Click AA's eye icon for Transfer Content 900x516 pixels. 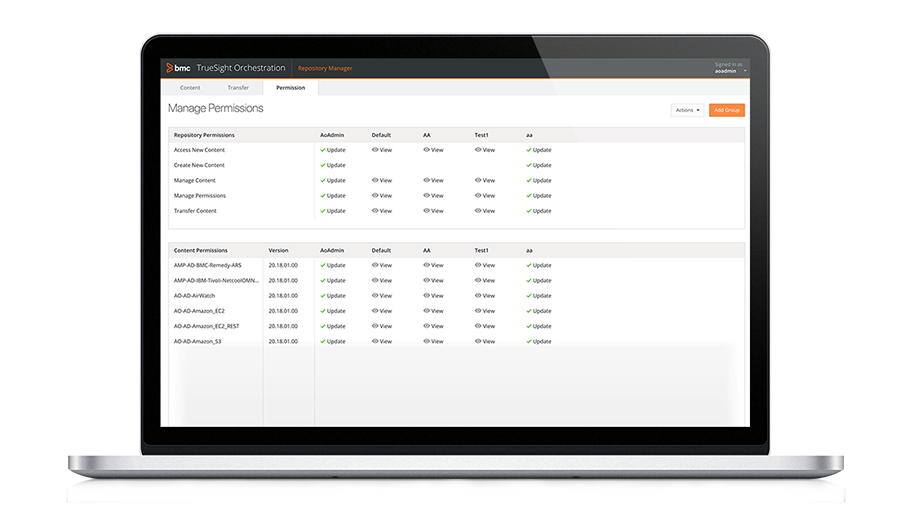click(x=426, y=211)
